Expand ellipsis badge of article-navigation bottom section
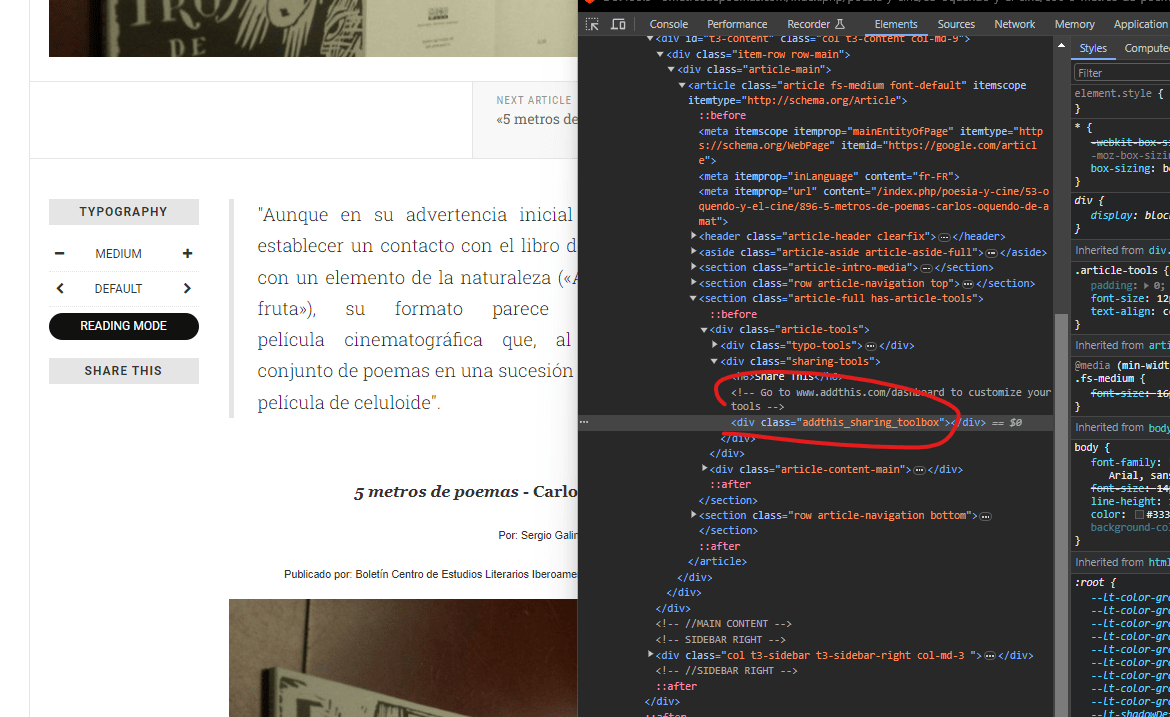 click(x=986, y=516)
